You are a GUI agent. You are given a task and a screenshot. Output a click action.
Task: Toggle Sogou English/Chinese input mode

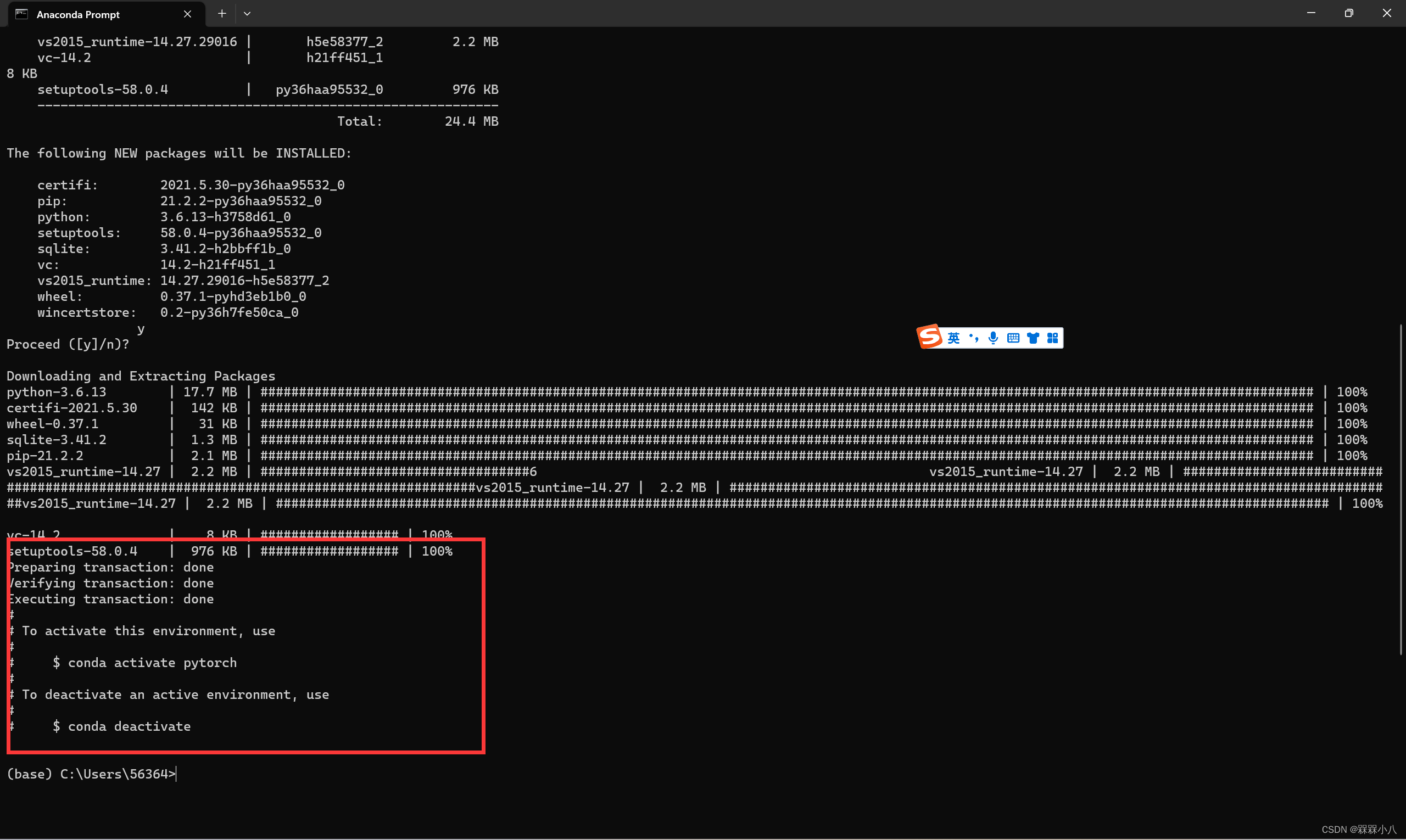[x=953, y=338]
